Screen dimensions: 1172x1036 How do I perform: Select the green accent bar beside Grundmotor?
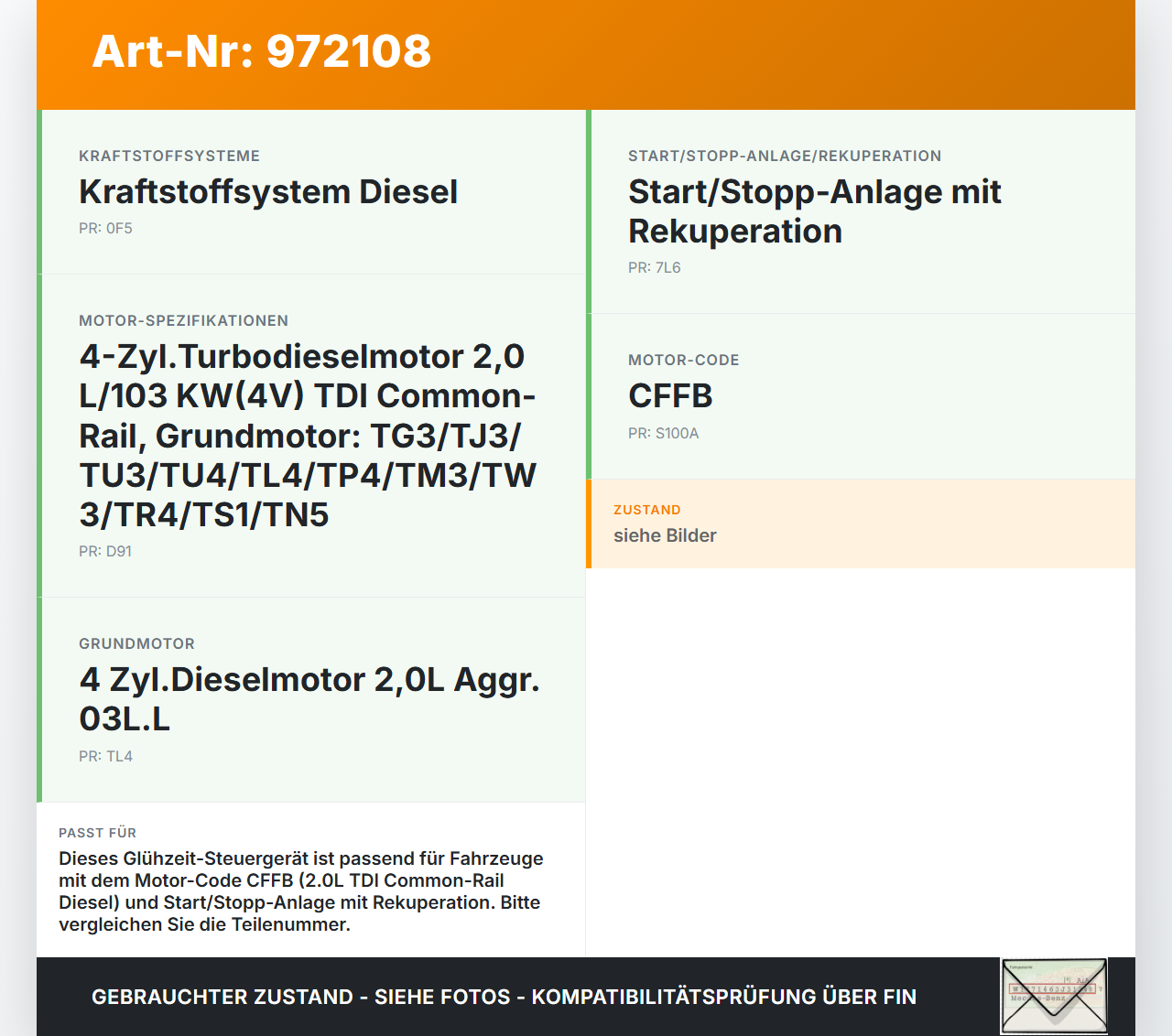pyautogui.click(x=38, y=698)
